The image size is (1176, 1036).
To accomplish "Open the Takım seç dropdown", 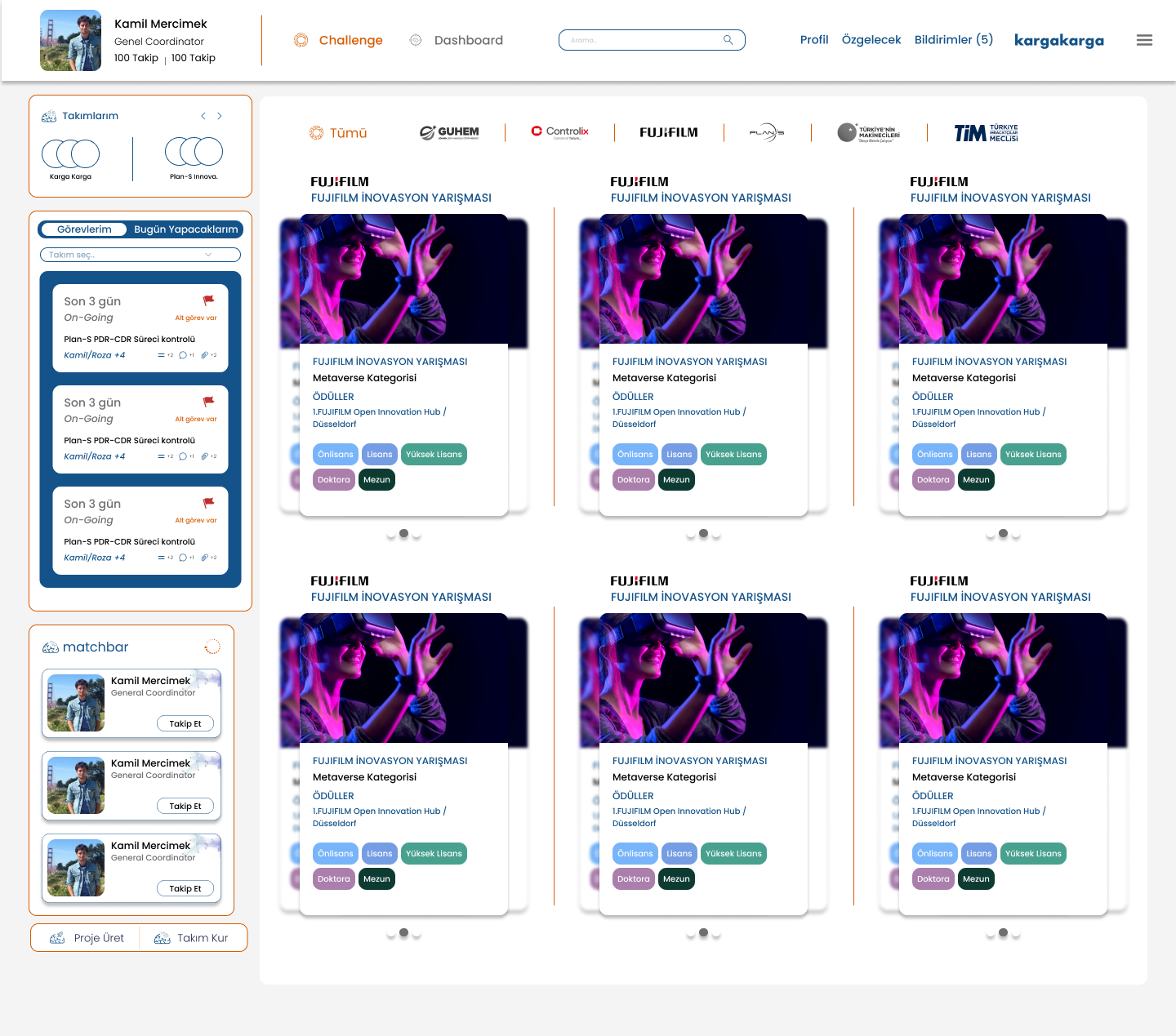I will pos(140,255).
